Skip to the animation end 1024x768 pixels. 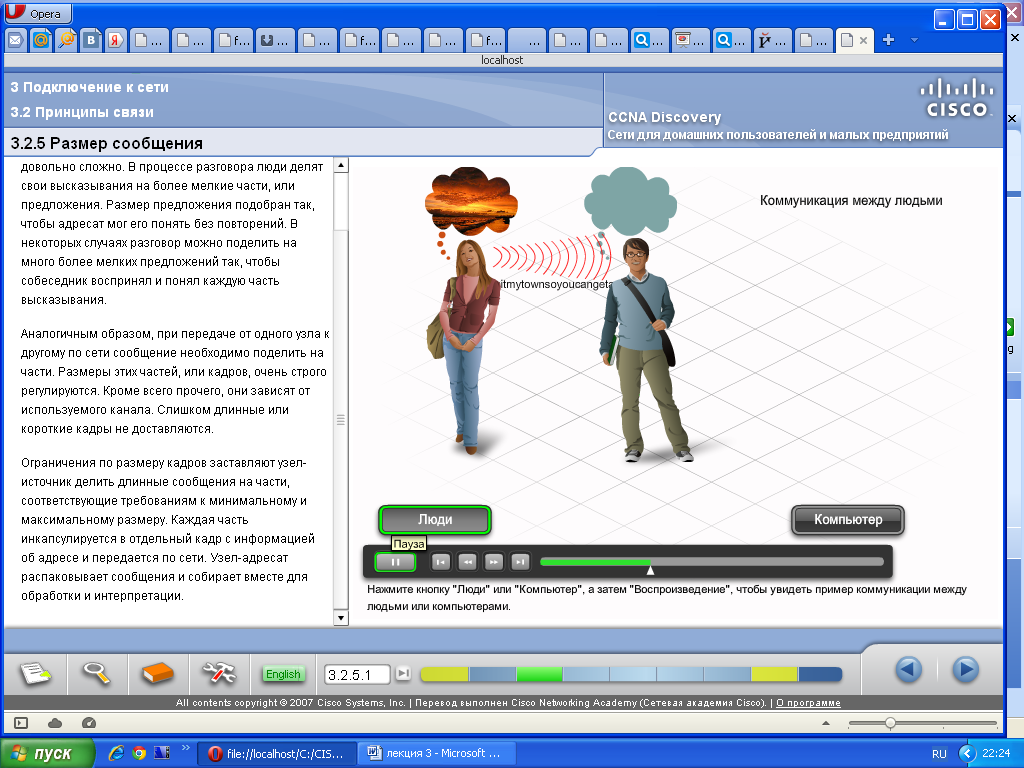point(520,562)
